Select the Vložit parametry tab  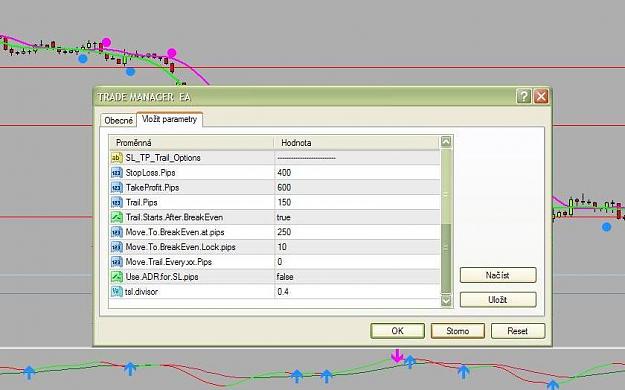(169, 119)
